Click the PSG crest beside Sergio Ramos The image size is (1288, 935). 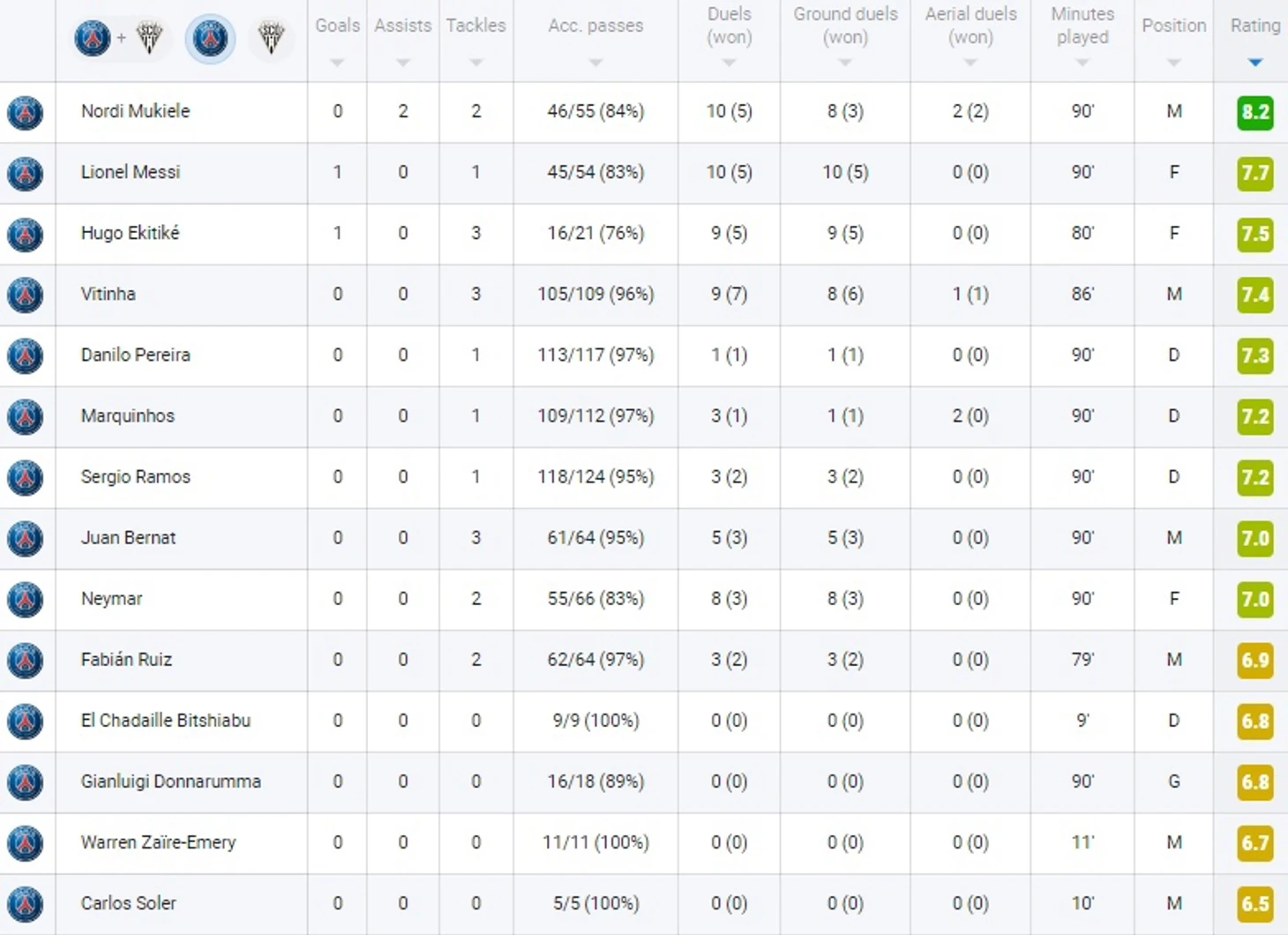point(26,477)
